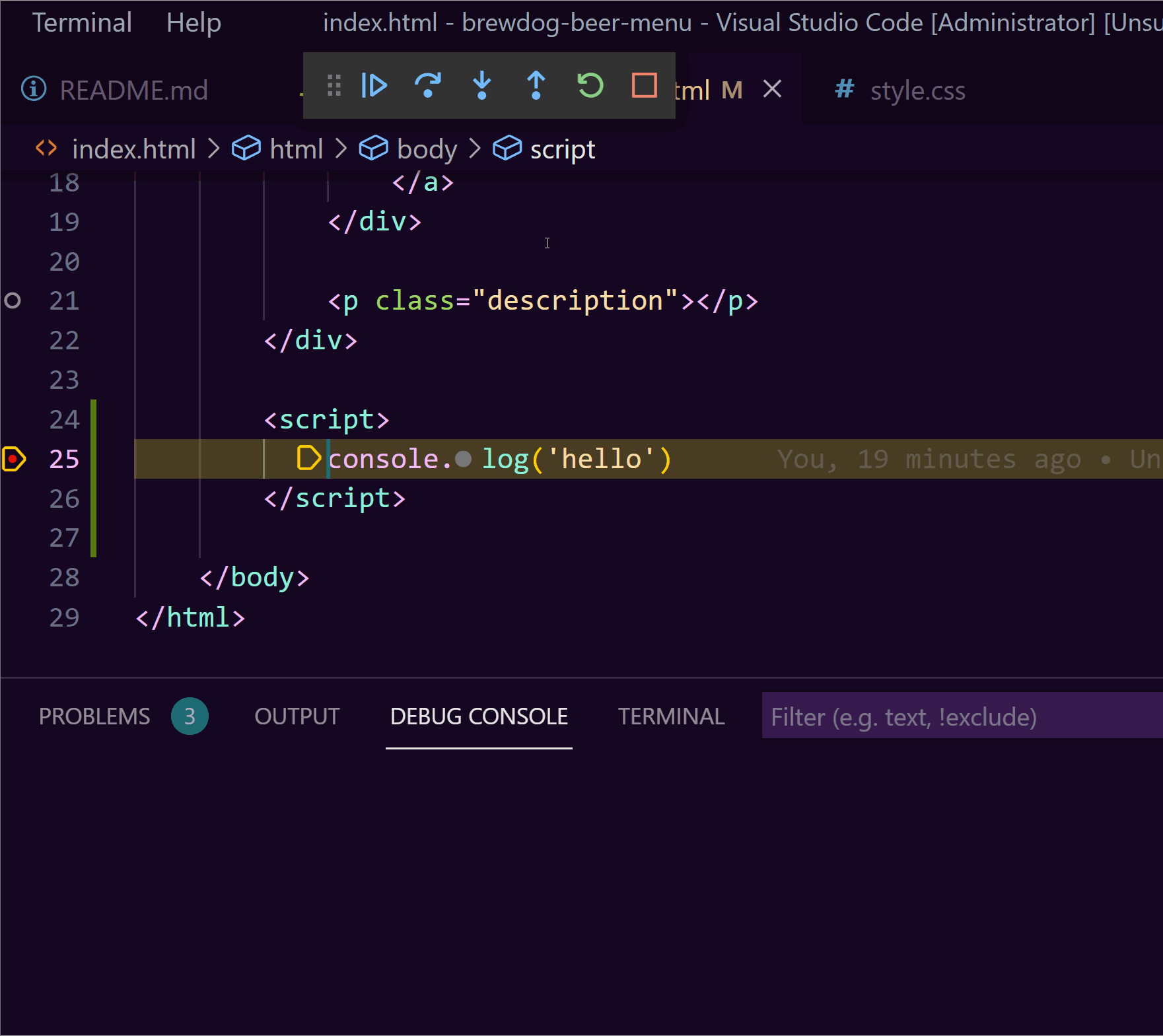Click the Step Over debug icon
Screen dimensions: 1163x1036
[428, 86]
